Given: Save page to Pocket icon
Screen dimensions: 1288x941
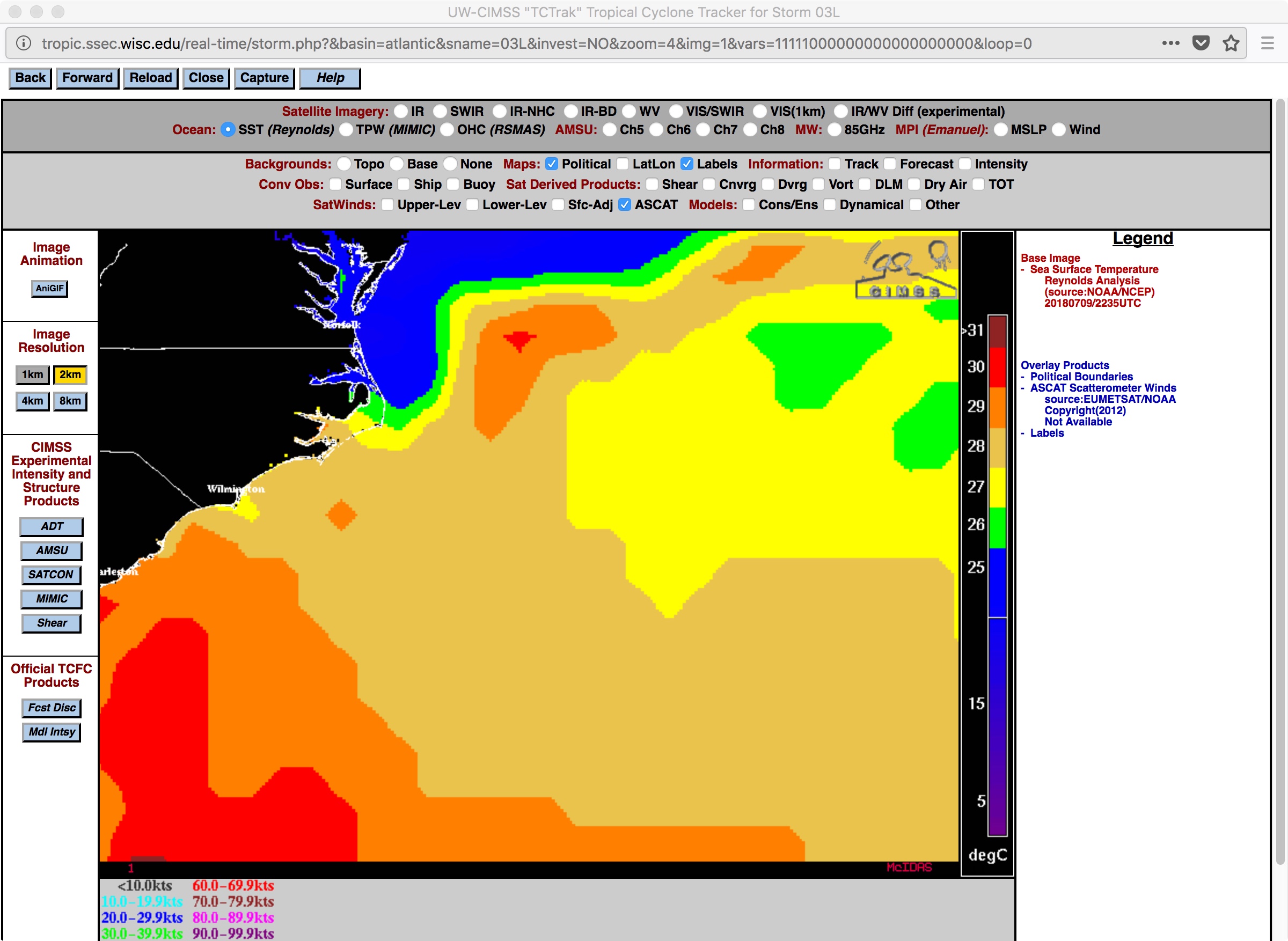Looking at the screenshot, I should pos(1201,43).
